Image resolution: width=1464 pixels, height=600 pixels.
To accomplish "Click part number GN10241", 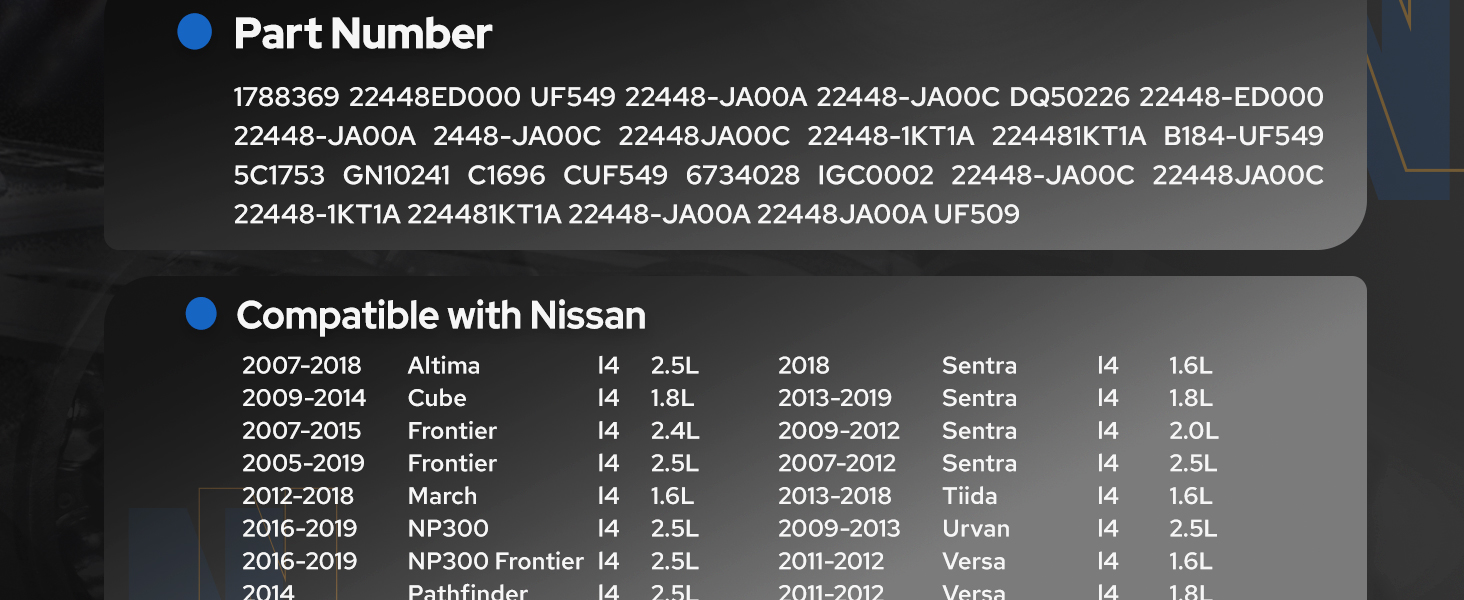I will tap(396, 176).
